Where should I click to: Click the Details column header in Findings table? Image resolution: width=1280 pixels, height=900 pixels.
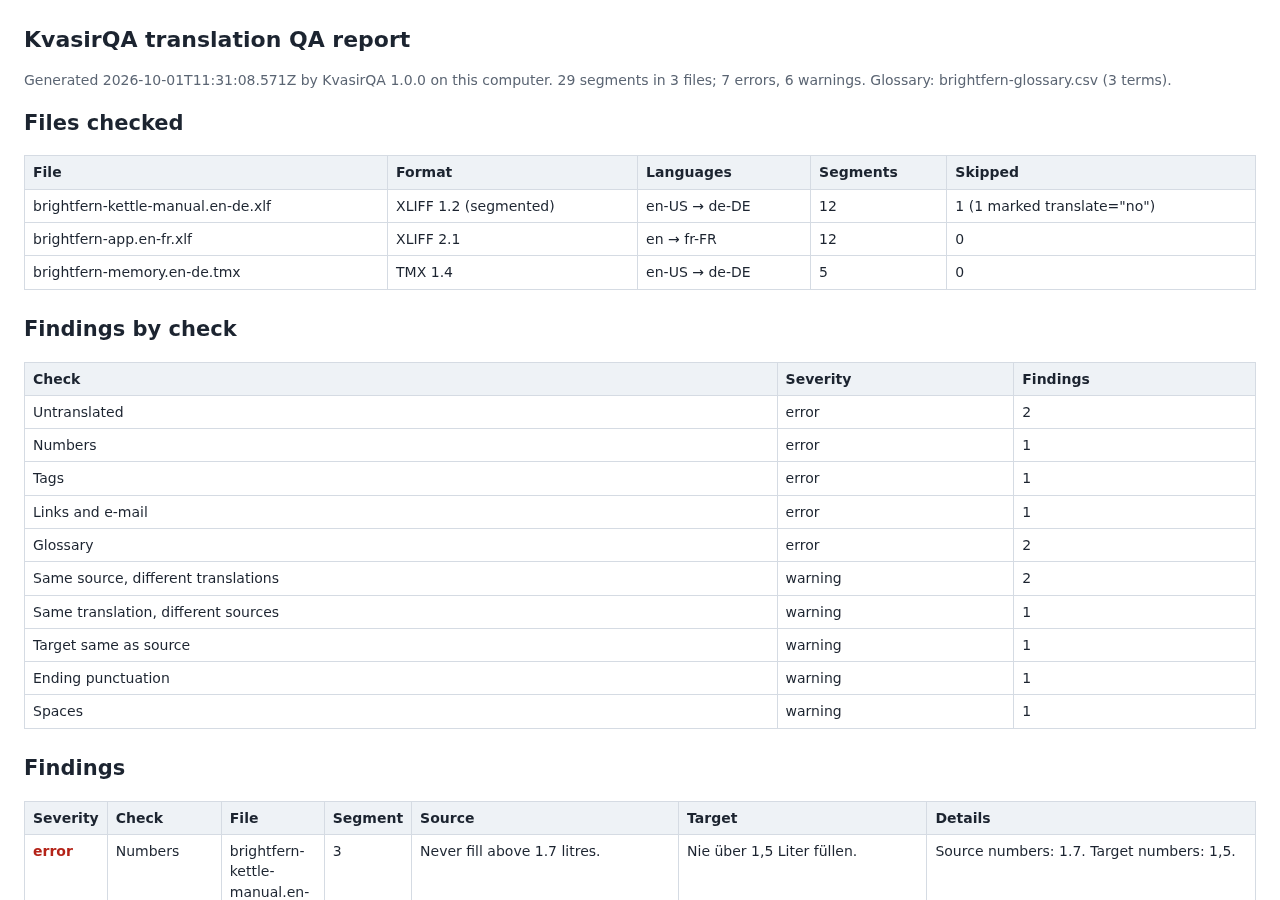tap(1091, 818)
